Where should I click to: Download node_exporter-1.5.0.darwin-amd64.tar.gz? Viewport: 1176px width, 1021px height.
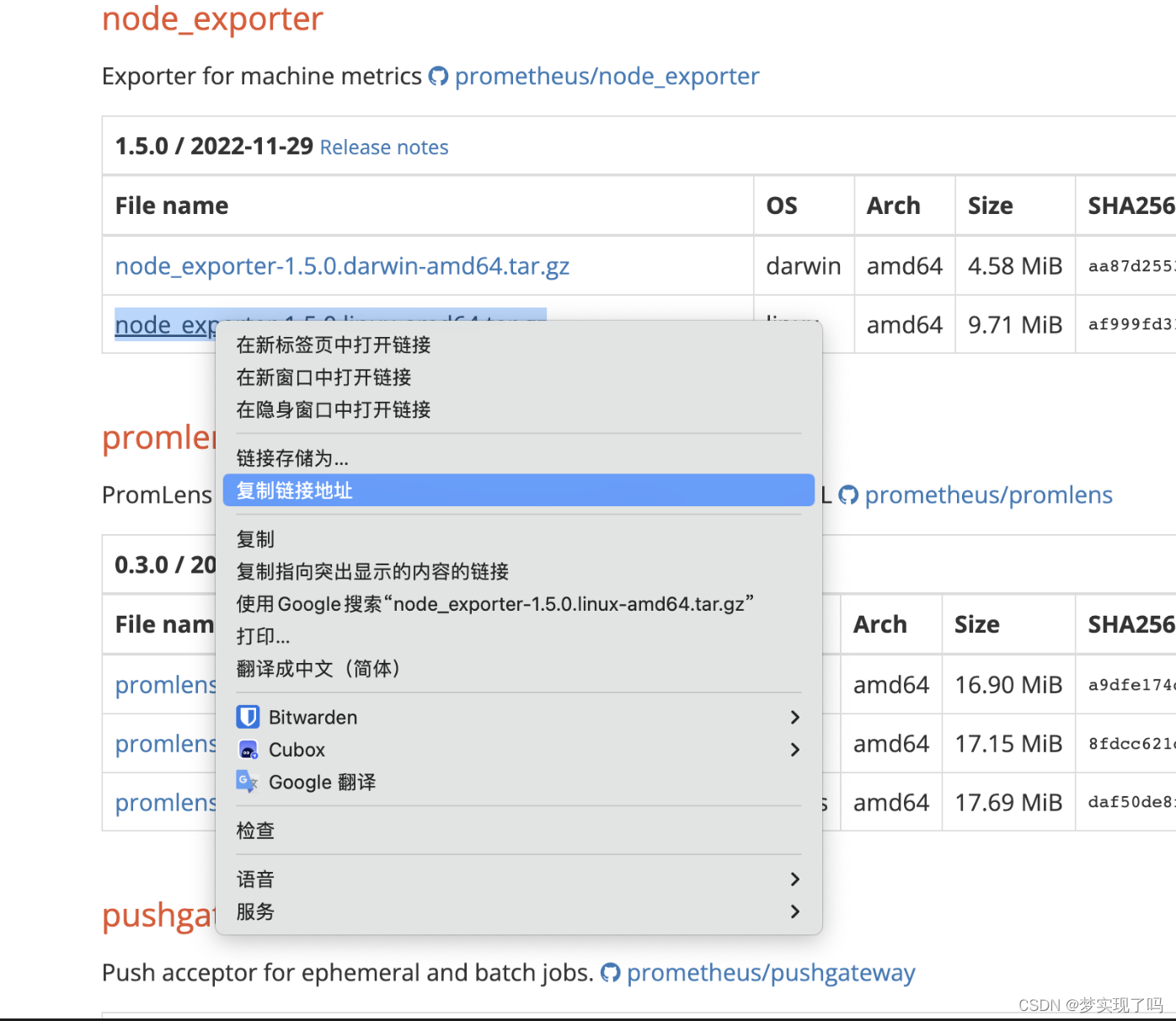tap(342, 266)
